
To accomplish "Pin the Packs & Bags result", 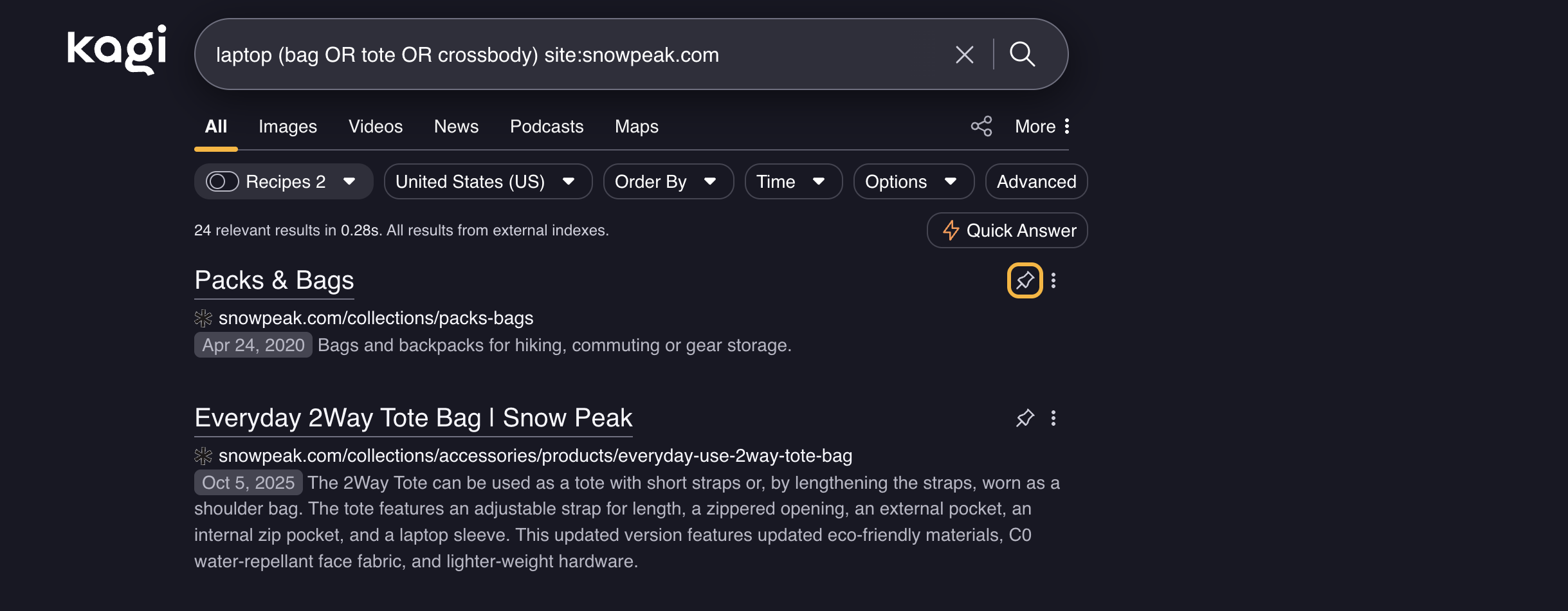I will click(x=1025, y=280).
